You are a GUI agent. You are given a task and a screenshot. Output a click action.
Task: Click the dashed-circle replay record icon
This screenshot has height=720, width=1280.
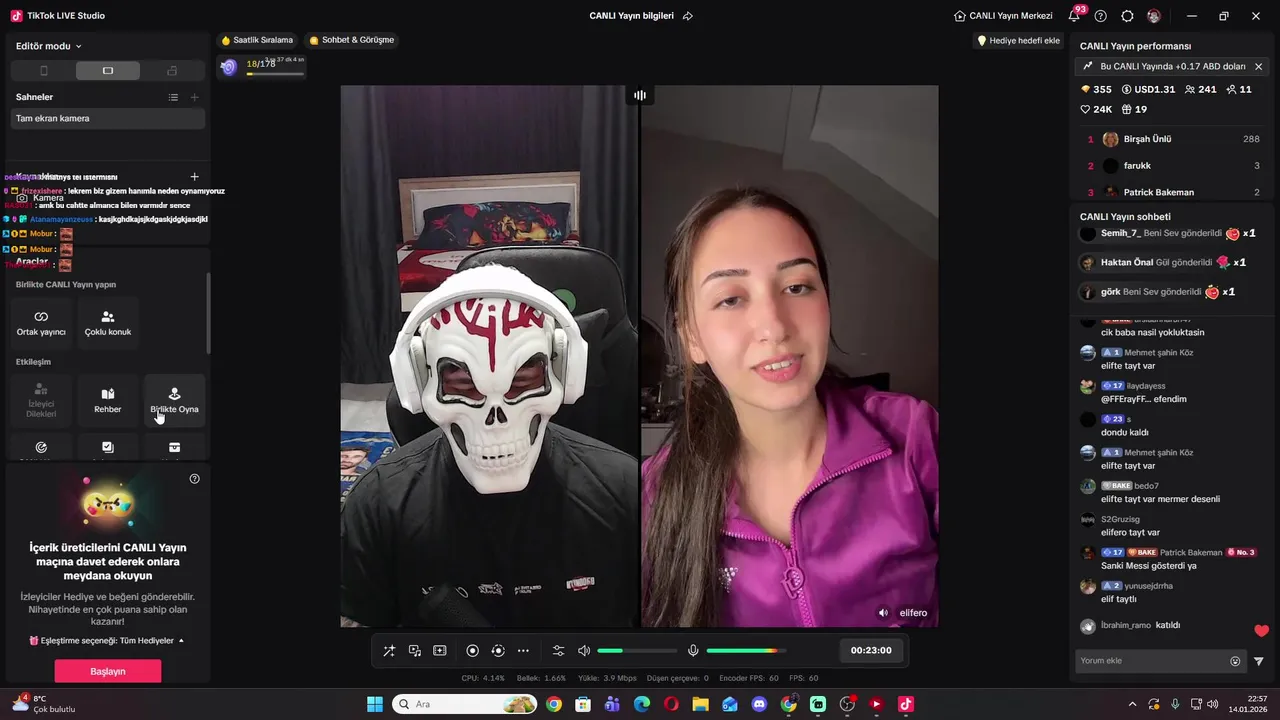coord(498,651)
